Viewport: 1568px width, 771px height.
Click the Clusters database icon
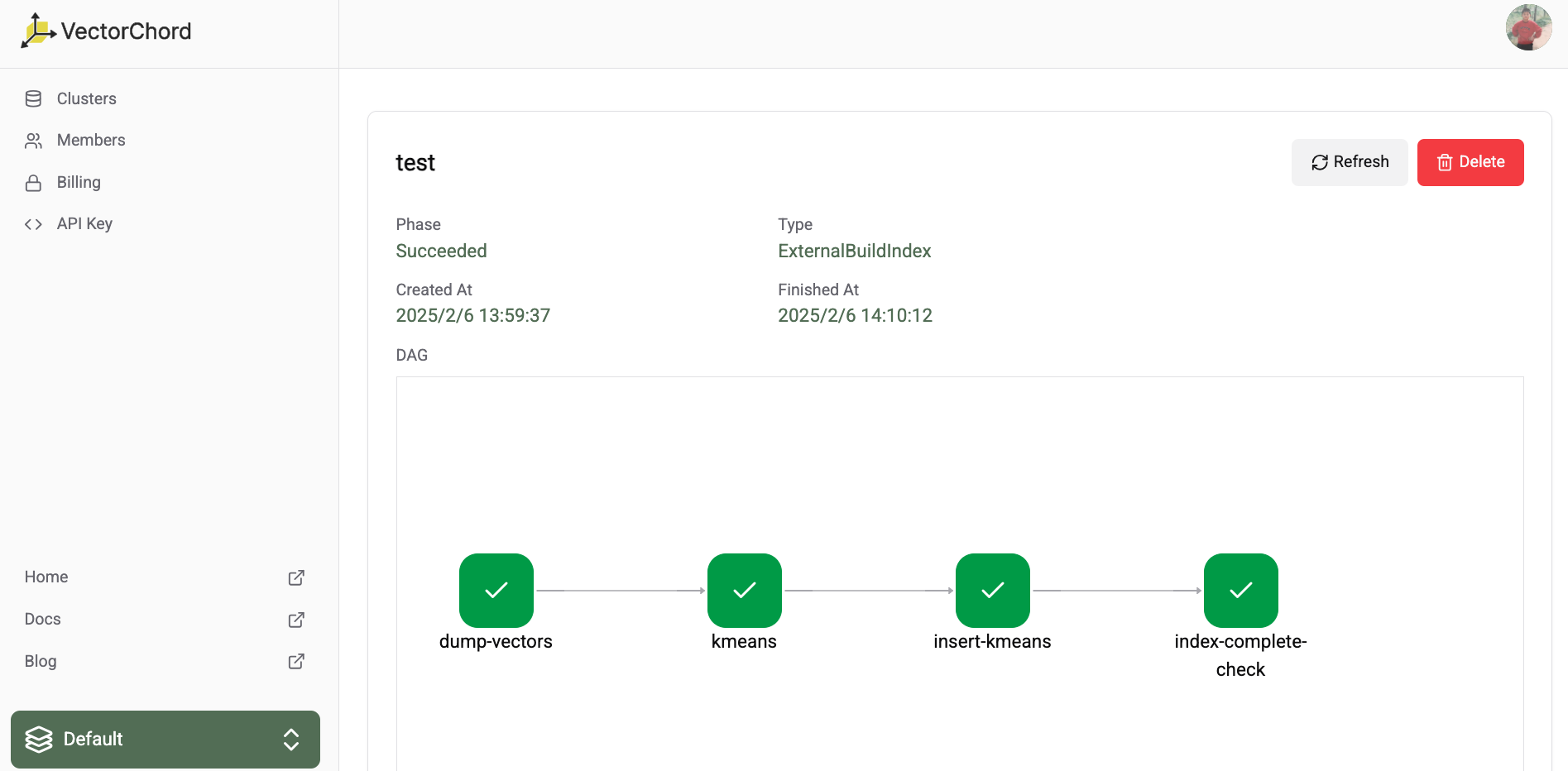[x=33, y=99]
